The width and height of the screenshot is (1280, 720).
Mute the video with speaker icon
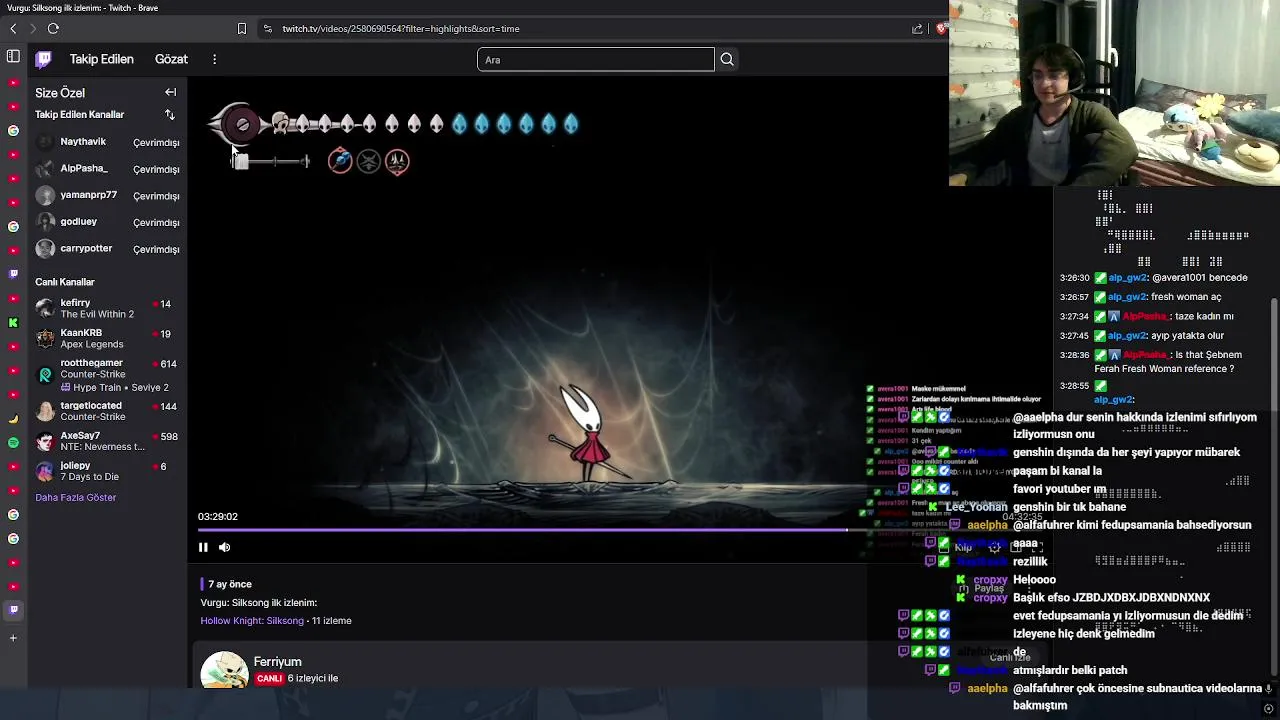click(225, 547)
